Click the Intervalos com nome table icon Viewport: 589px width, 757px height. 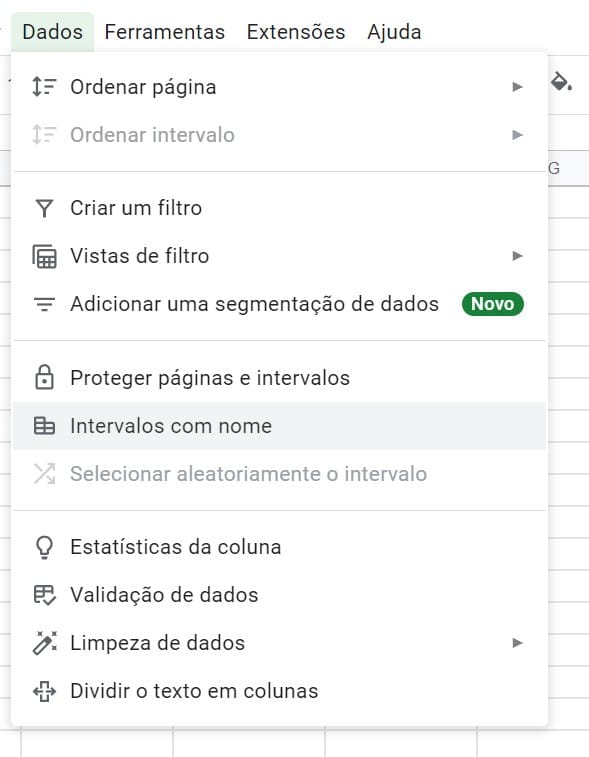(x=44, y=426)
